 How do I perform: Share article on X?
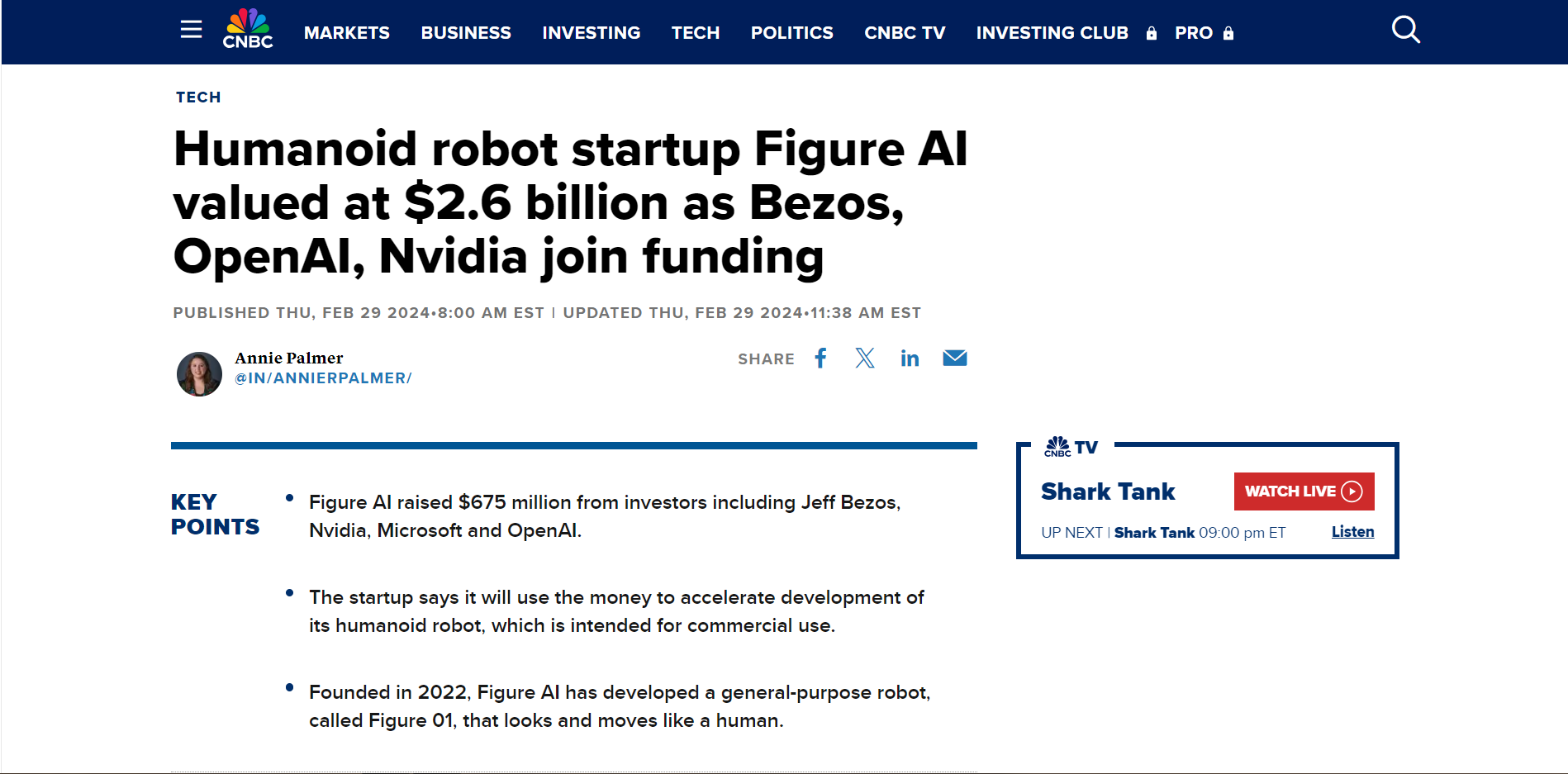point(865,359)
